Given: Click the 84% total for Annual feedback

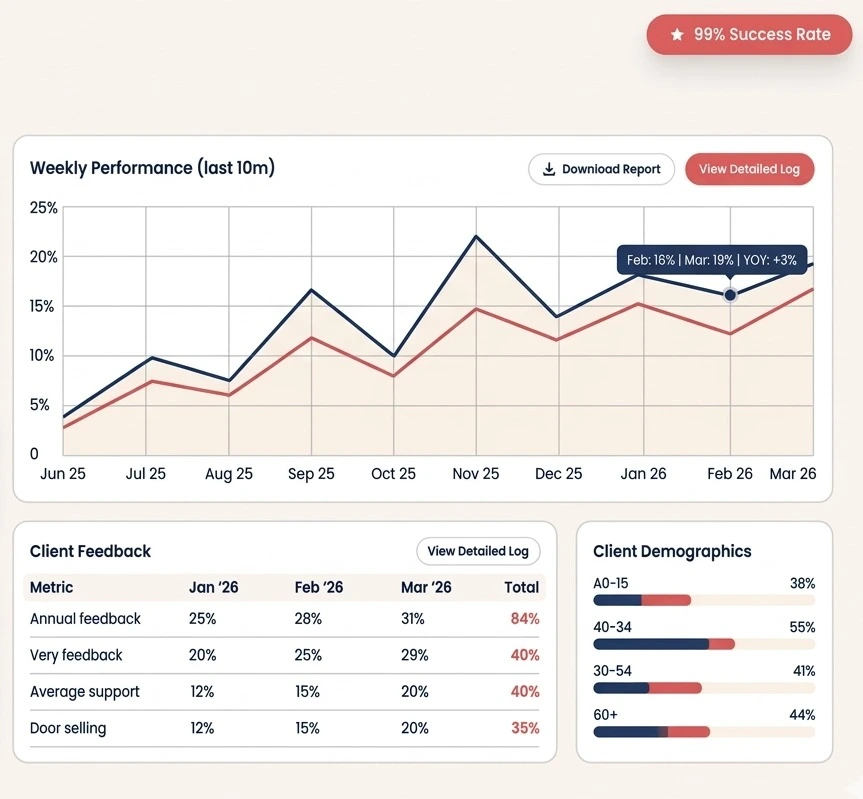Looking at the screenshot, I should (525, 619).
